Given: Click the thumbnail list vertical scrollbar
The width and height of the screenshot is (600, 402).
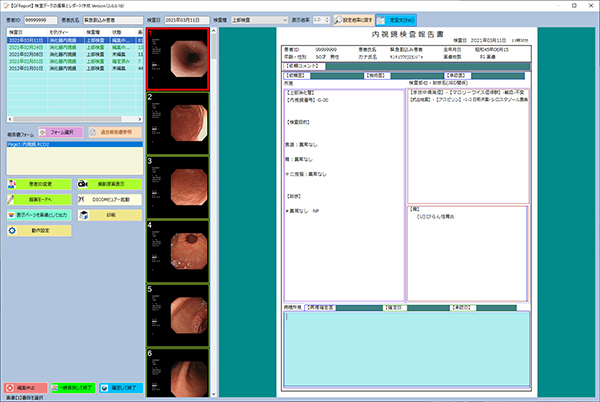Looking at the screenshot, I should pyautogui.click(x=213, y=200).
